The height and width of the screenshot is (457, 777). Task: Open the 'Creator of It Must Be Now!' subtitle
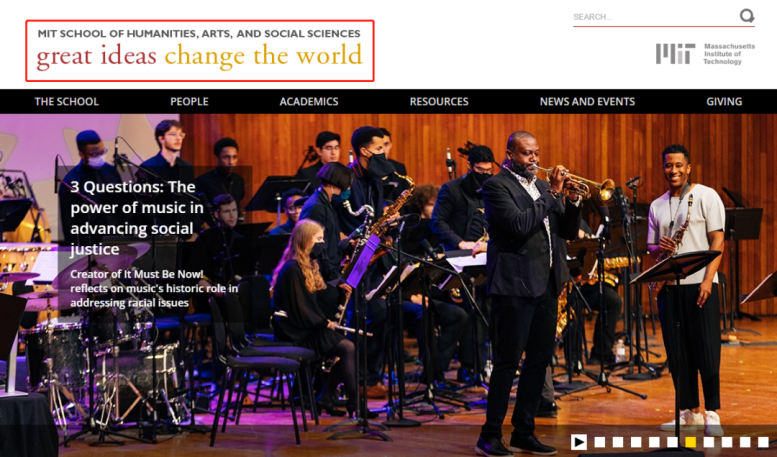point(154,288)
